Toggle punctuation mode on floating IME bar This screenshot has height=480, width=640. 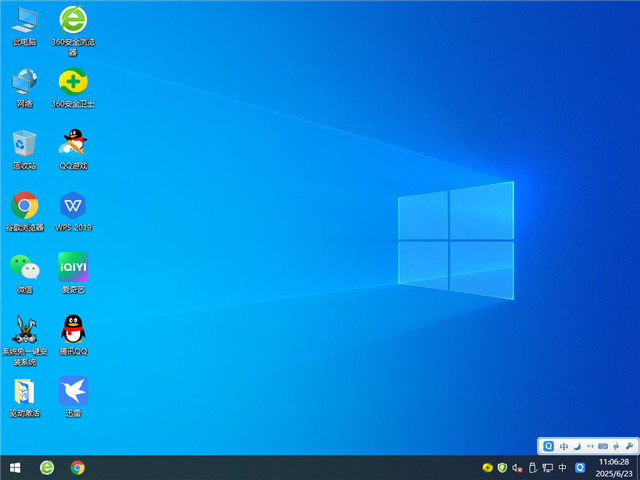click(590, 446)
